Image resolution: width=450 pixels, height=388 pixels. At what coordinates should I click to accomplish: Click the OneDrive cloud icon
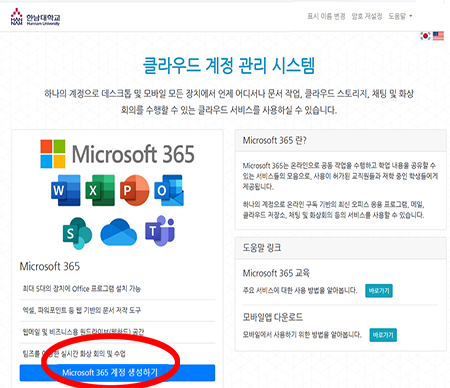[119, 232]
